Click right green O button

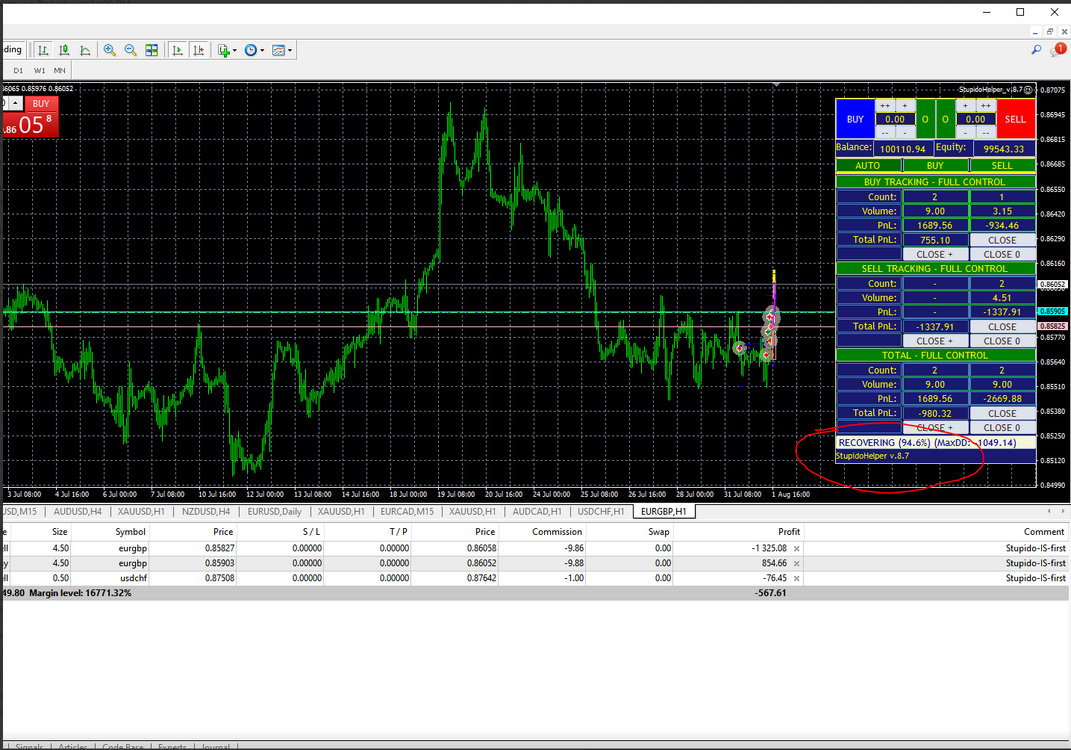tap(945, 119)
